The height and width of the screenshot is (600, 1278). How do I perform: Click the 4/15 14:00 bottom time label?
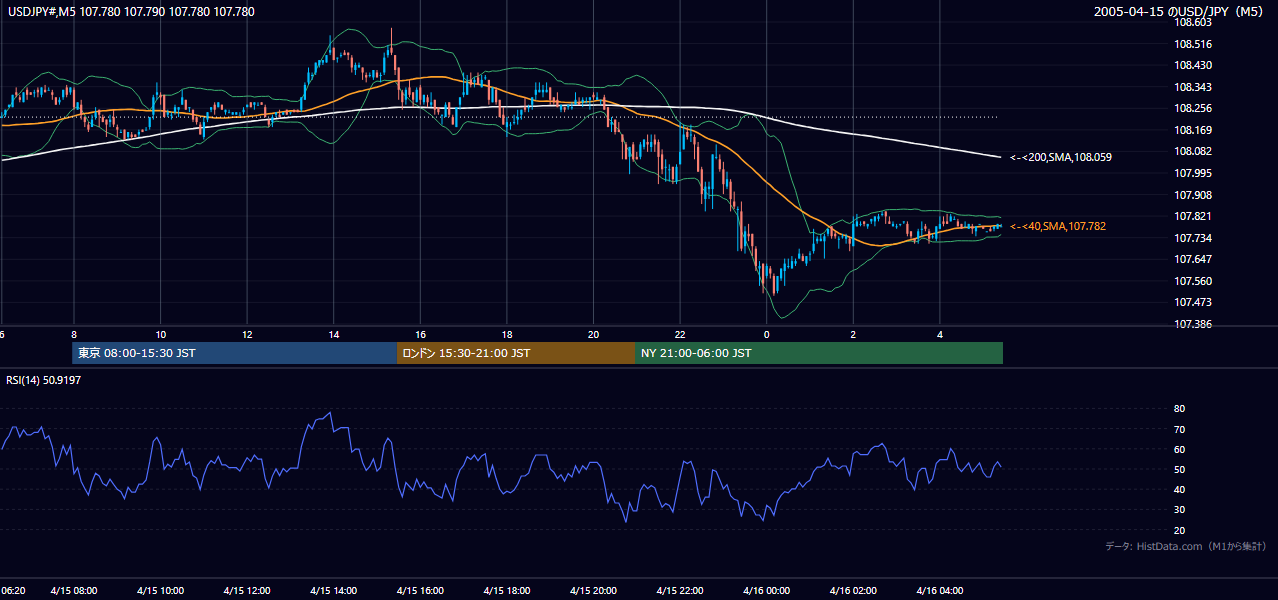point(334,591)
